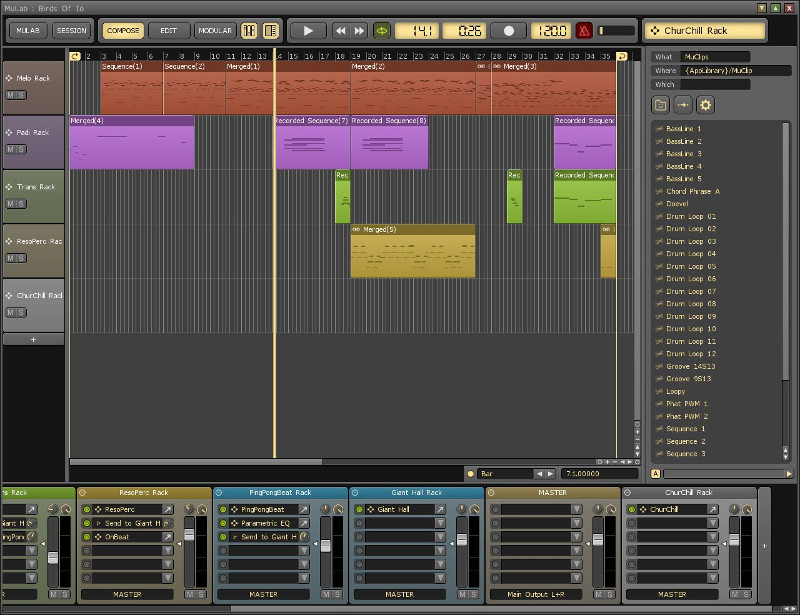Add a new track with plus button

[34, 339]
